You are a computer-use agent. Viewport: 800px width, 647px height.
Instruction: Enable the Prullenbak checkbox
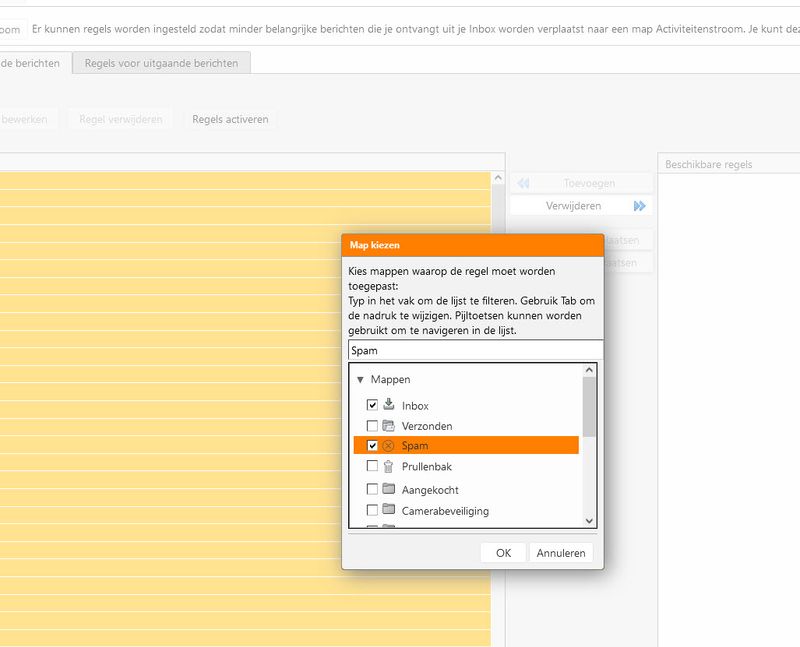pos(373,466)
